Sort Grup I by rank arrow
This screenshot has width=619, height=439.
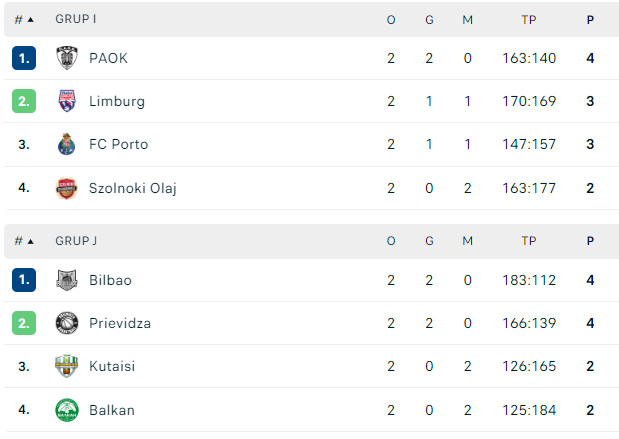(x=30, y=20)
